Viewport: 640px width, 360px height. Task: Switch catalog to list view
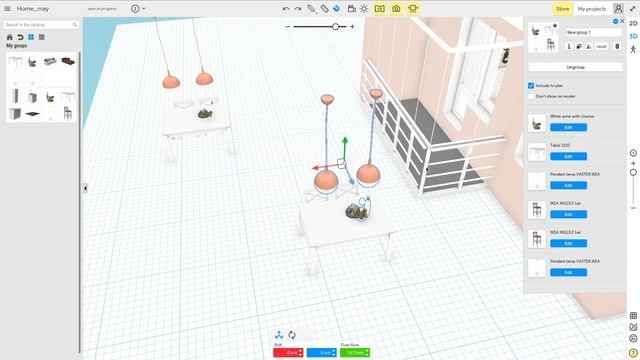click(x=42, y=37)
